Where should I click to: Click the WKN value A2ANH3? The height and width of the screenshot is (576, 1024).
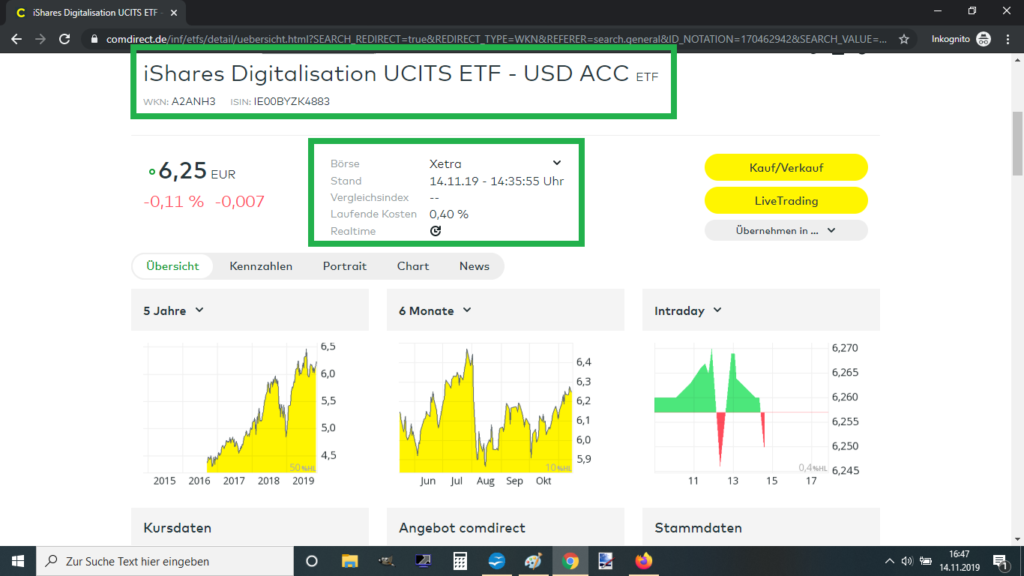pyautogui.click(x=193, y=102)
